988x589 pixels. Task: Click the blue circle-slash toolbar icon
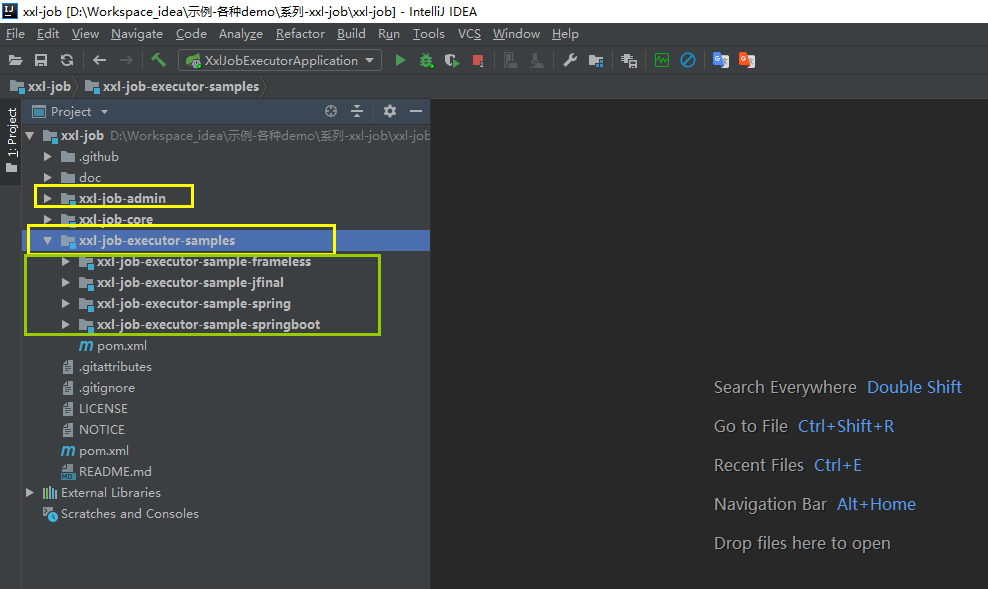tap(688, 60)
